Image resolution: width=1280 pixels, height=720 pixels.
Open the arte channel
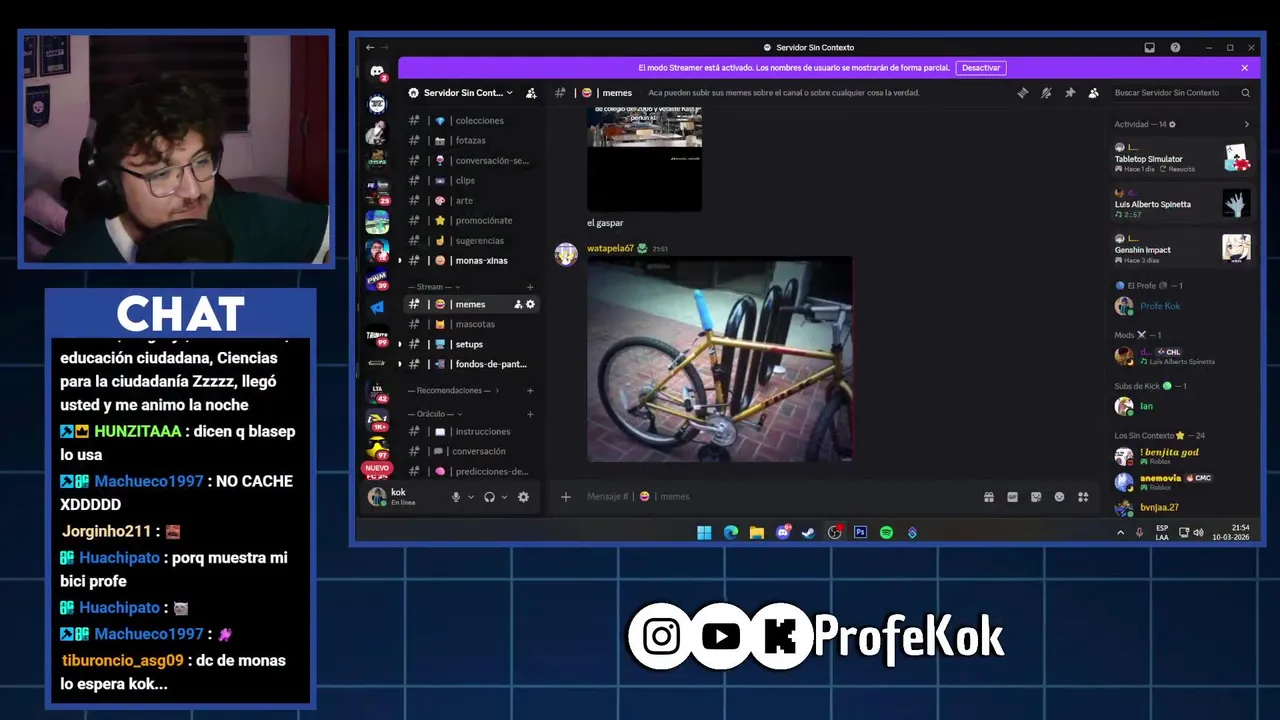[470, 201]
